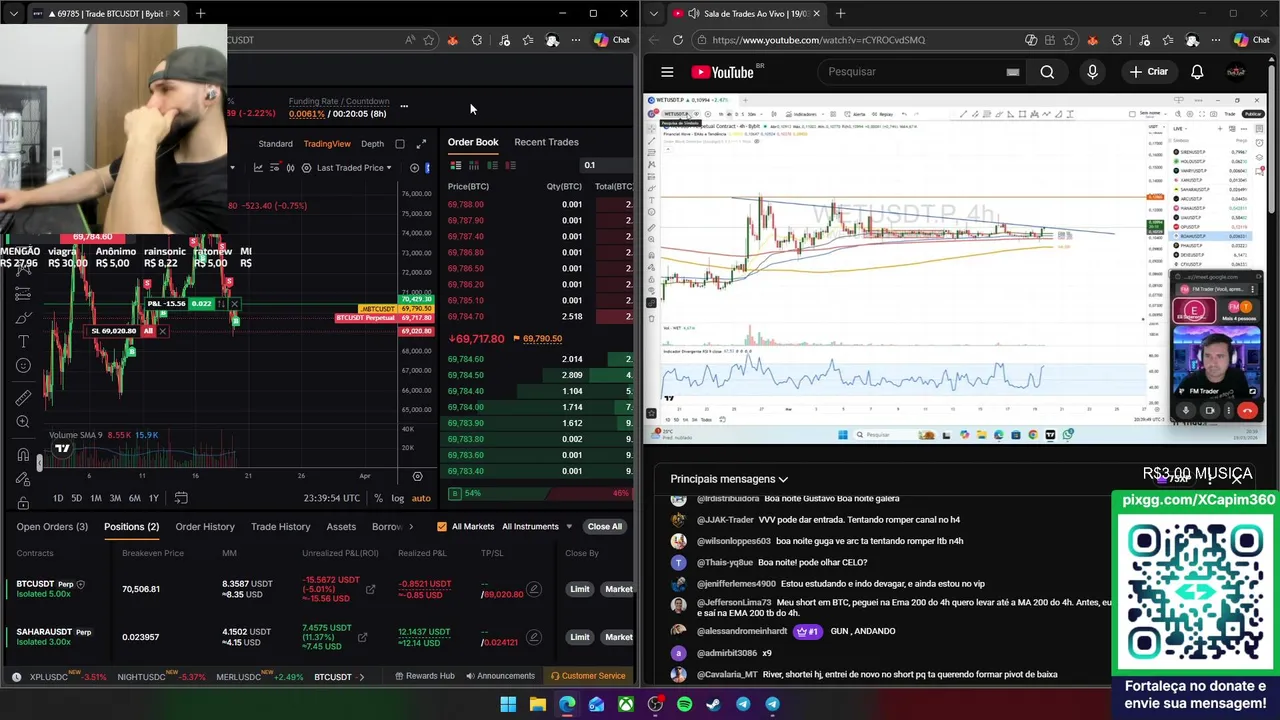
Task: Share BTCUSDT unrealized P&L
Action: [x=370, y=589]
